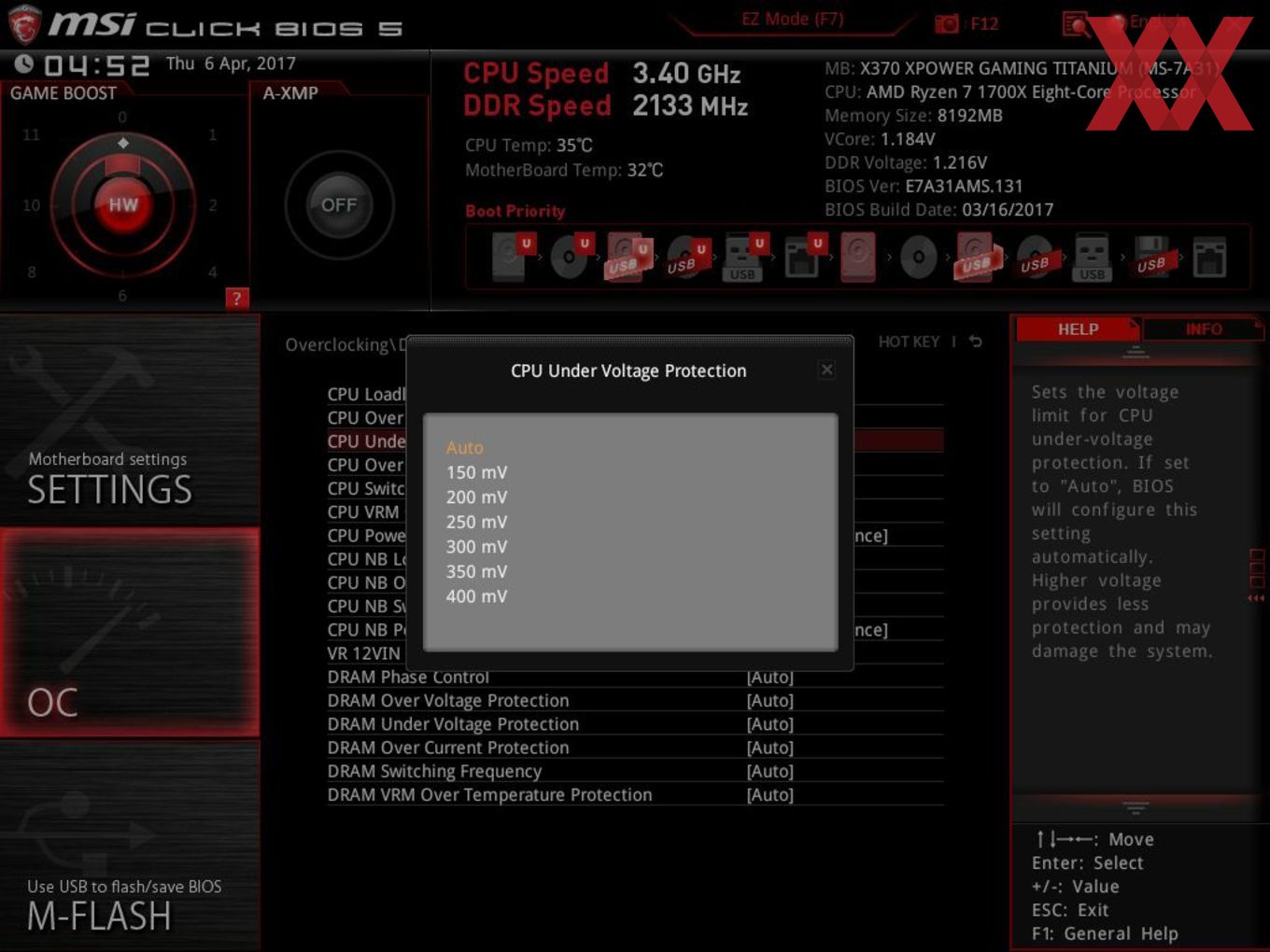Select legacy USB CD/DVD boot icon
The height and width of the screenshot is (952, 1270).
pyautogui.click(x=1035, y=257)
